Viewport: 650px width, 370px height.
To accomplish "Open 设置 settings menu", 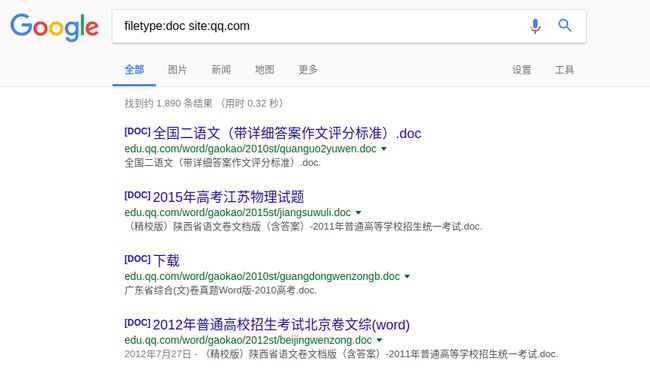I will coord(521,70).
